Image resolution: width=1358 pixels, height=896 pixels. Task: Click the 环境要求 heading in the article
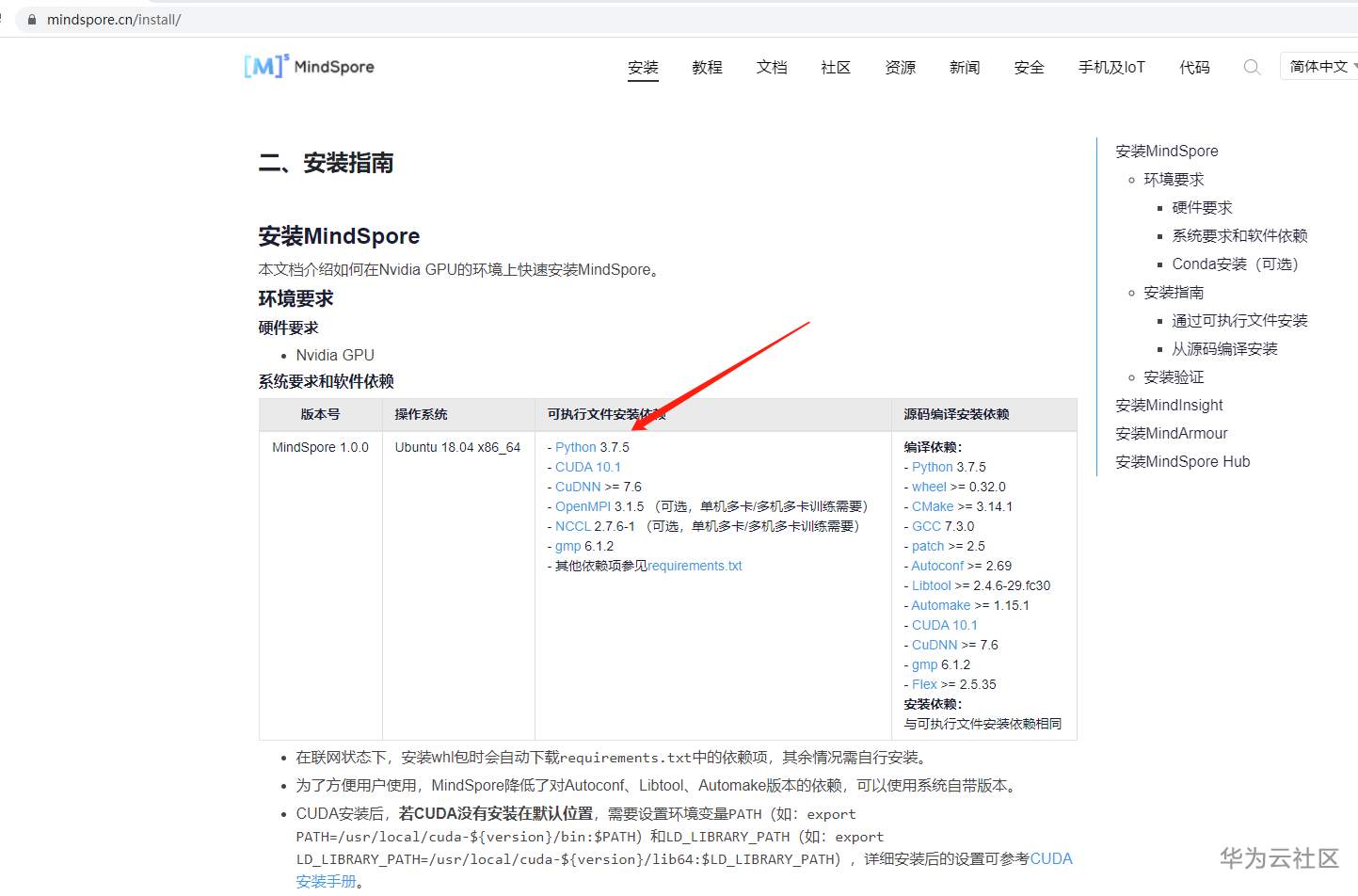[296, 298]
